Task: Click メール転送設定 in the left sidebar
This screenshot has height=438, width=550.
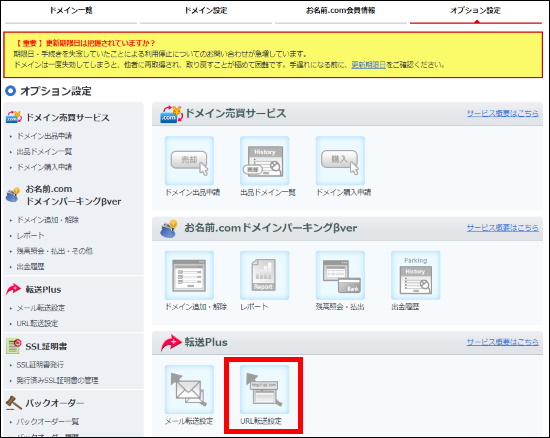Action: (x=41, y=308)
